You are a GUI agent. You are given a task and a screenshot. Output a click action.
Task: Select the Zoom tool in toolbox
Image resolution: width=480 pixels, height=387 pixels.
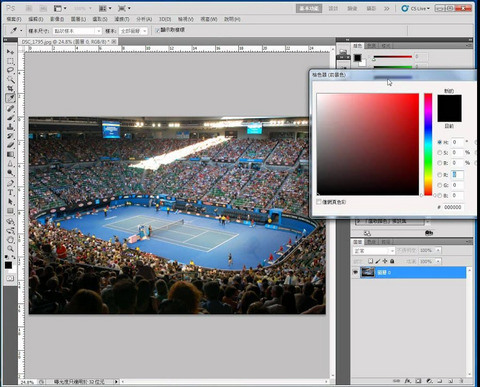10,249
